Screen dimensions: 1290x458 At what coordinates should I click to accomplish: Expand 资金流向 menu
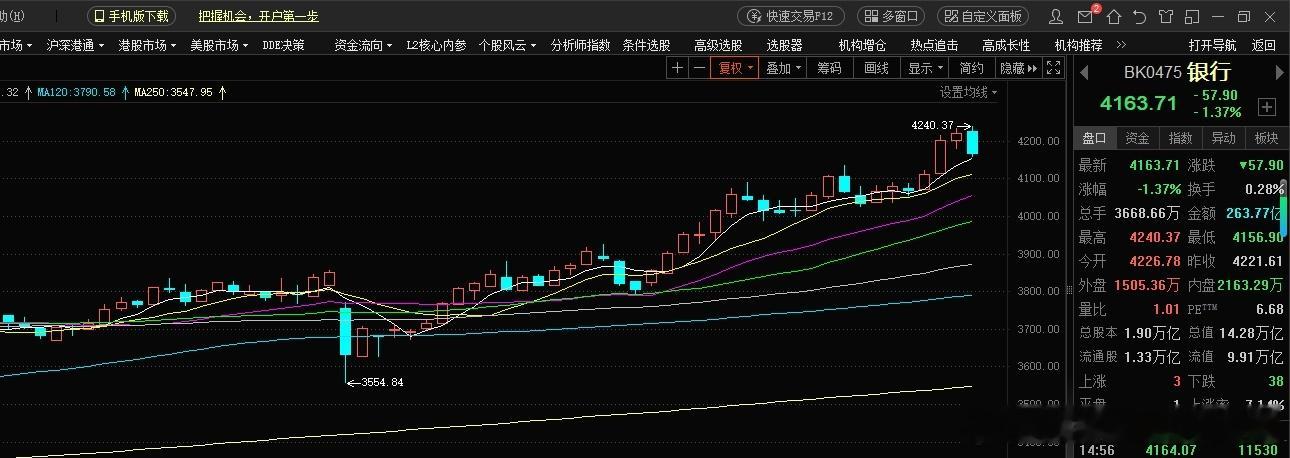click(x=363, y=45)
